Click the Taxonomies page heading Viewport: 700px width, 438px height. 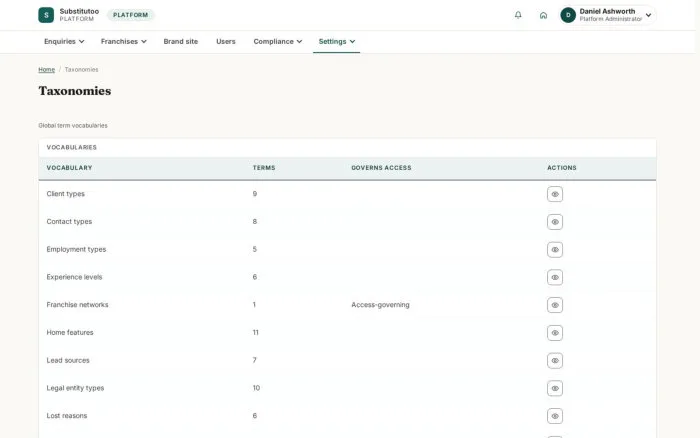[x=75, y=91]
